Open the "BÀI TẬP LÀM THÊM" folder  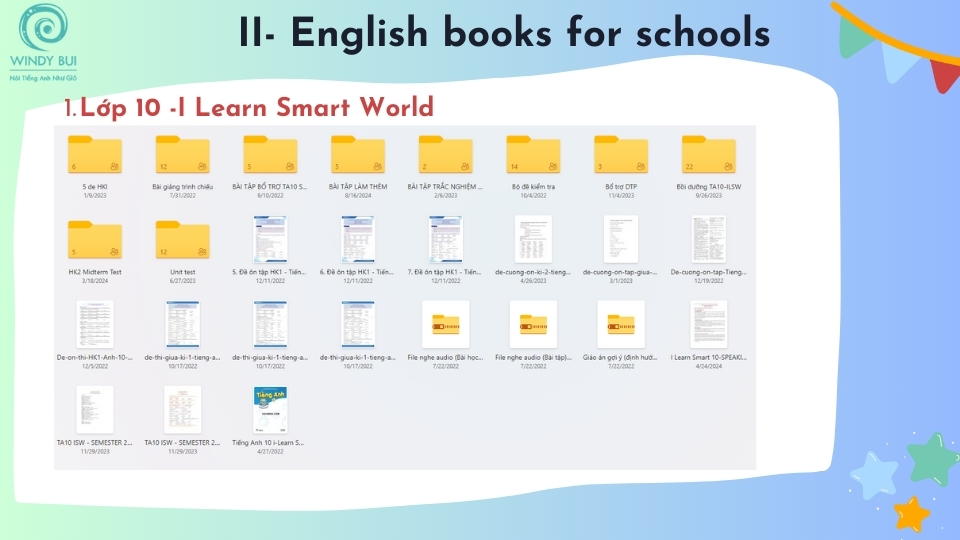coord(358,156)
